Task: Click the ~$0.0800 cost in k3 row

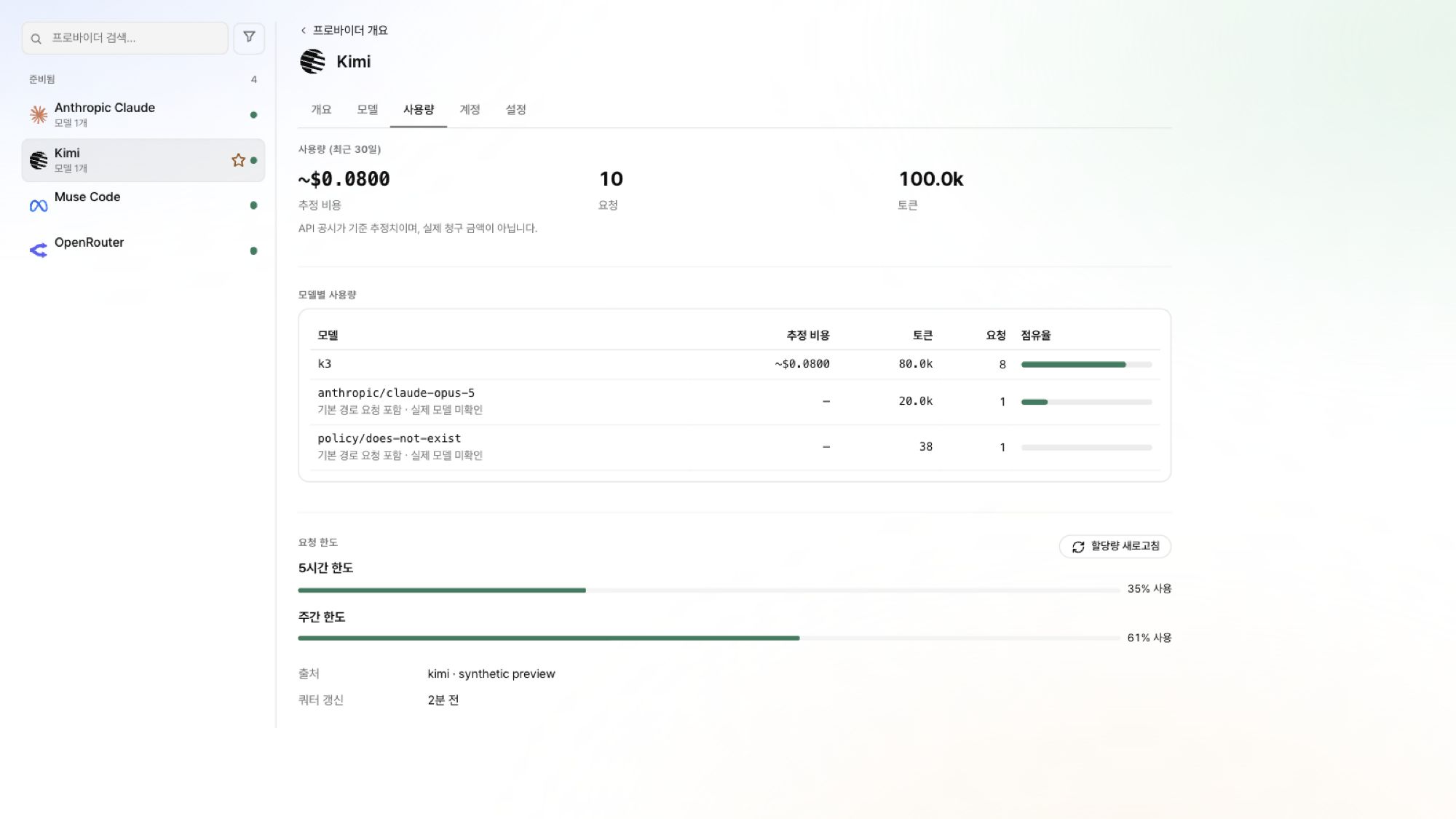Action: tap(802, 363)
